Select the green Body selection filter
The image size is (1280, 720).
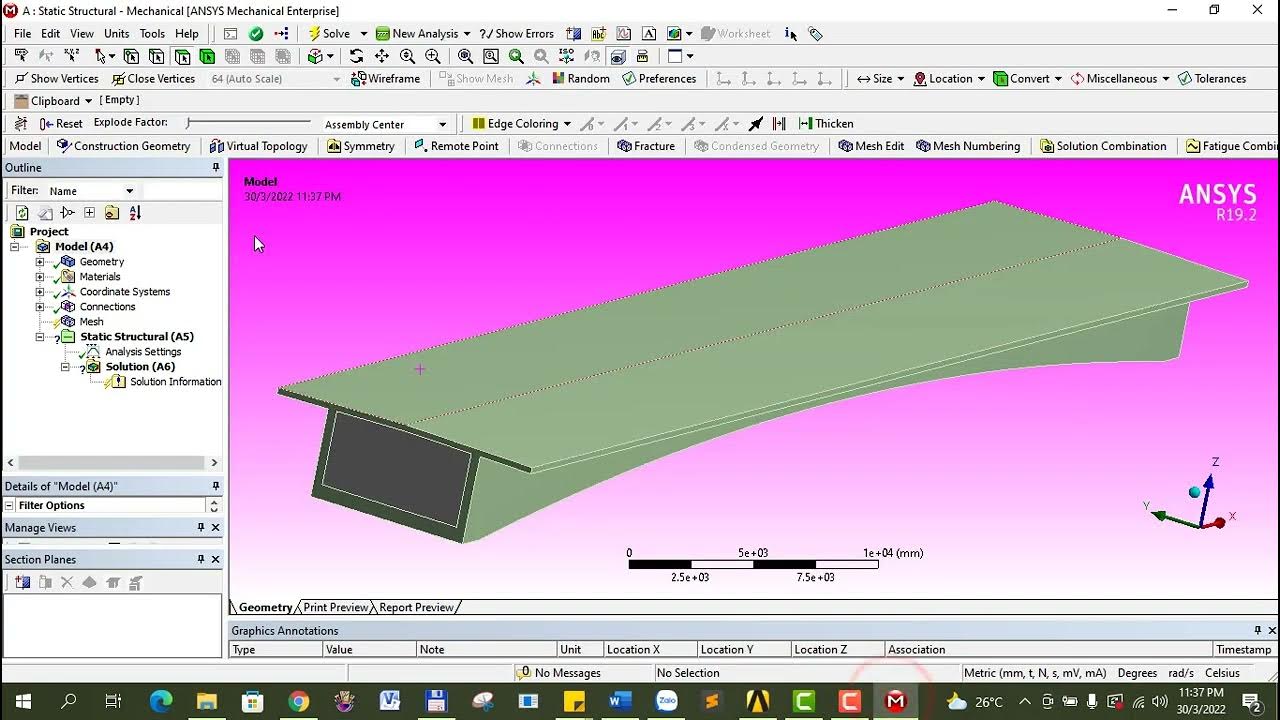[207, 56]
